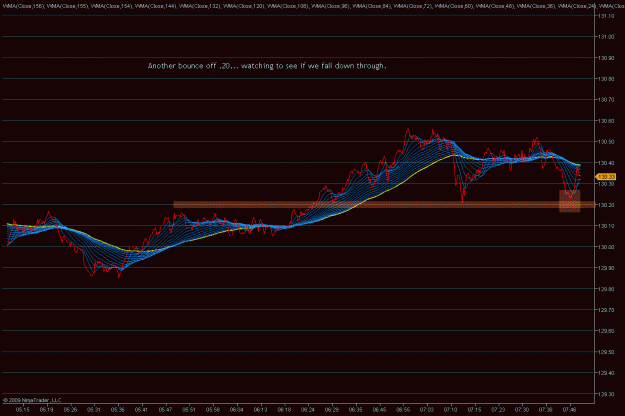Click the 05:19 time axis label
The height and width of the screenshot is (416, 625).
(x=47, y=410)
